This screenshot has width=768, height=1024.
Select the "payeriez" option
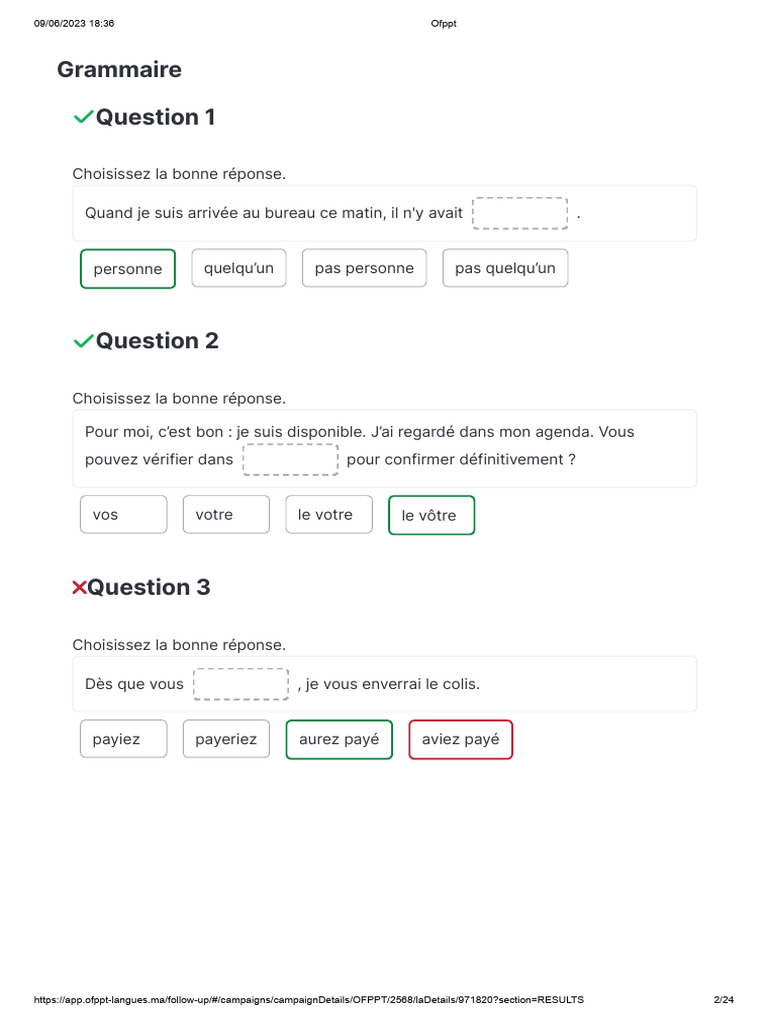click(226, 740)
